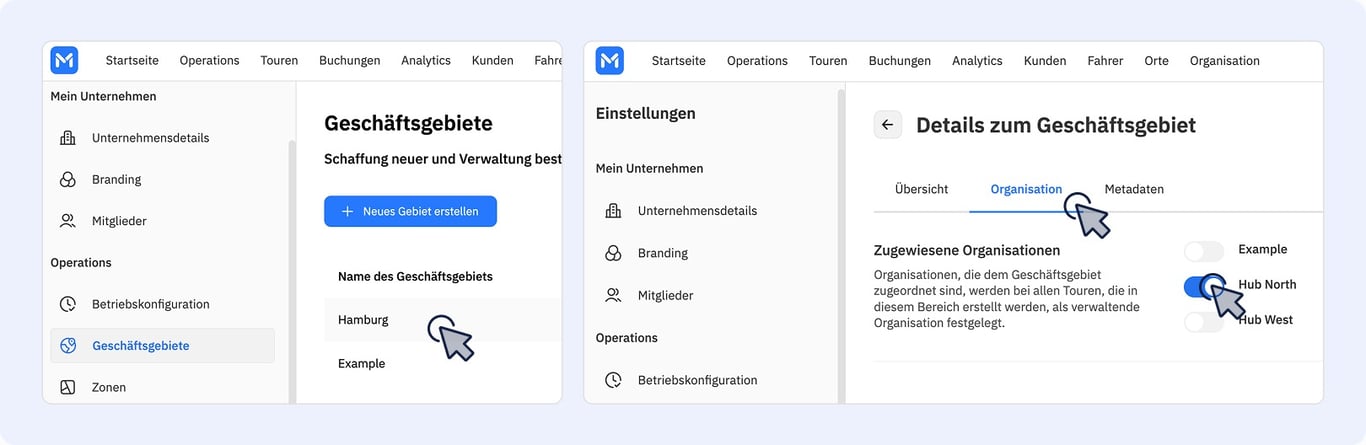Open Orte in right window navigation
This screenshot has height=445, width=1366.
(x=1157, y=60)
